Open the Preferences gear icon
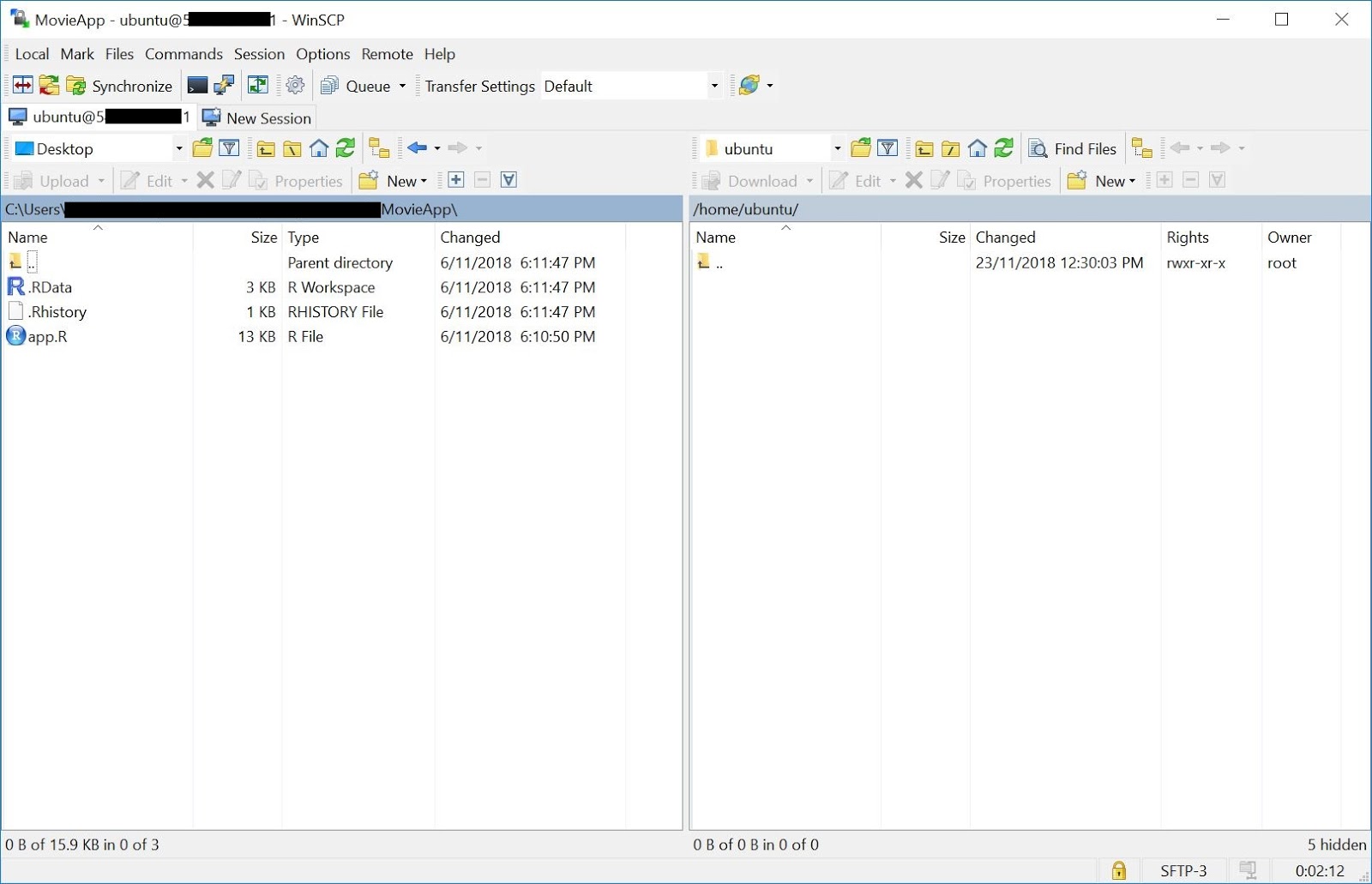Viewport: 1372px width, 884px height. [x=294, y=86]
